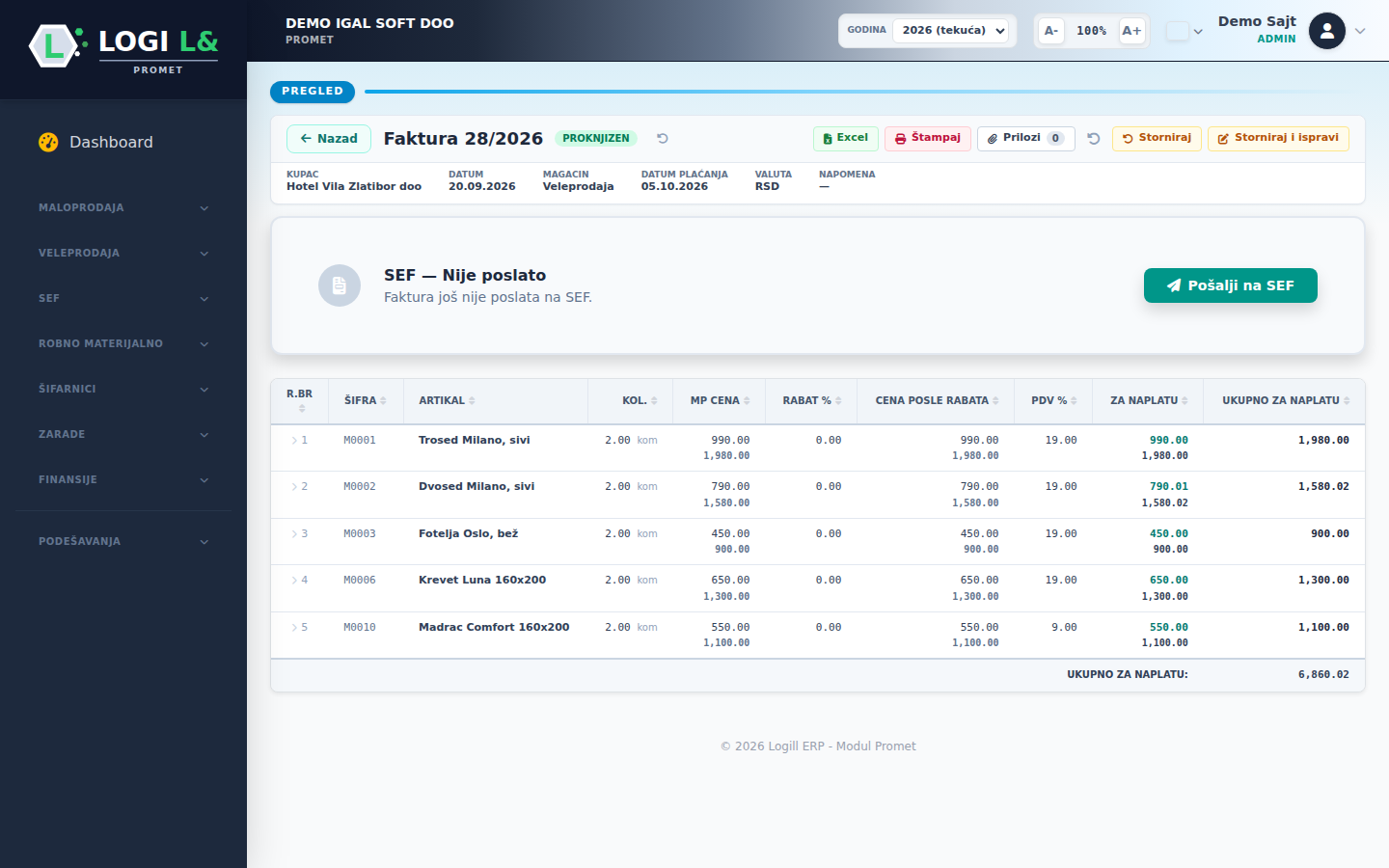
Task: Open the GODINA year dropdown
Action: tap(951, 31)
